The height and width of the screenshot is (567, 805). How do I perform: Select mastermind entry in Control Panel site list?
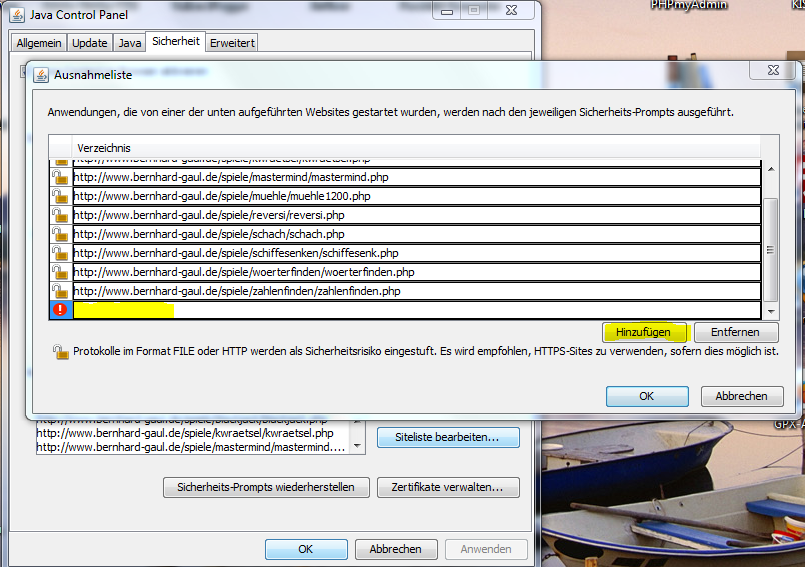[190, 447]
